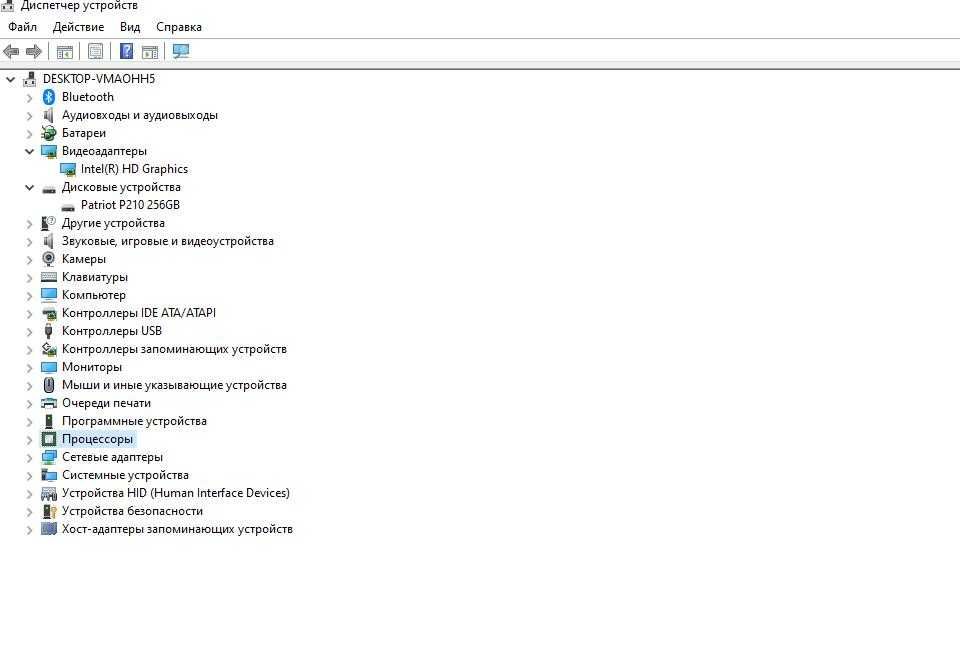Select the DESKTOP-VMAOHH5 label
Viewport: 960px width, 667px height.
pos(99,79)
